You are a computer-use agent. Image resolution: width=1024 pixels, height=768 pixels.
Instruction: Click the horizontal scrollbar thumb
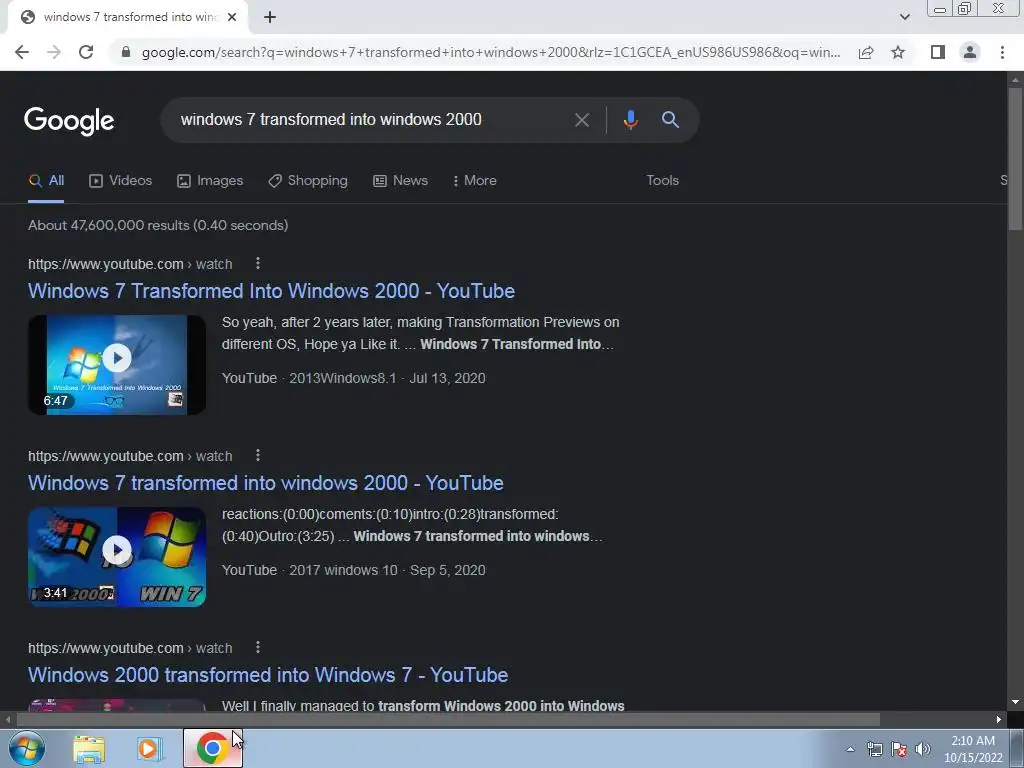(x=448, y=720)
